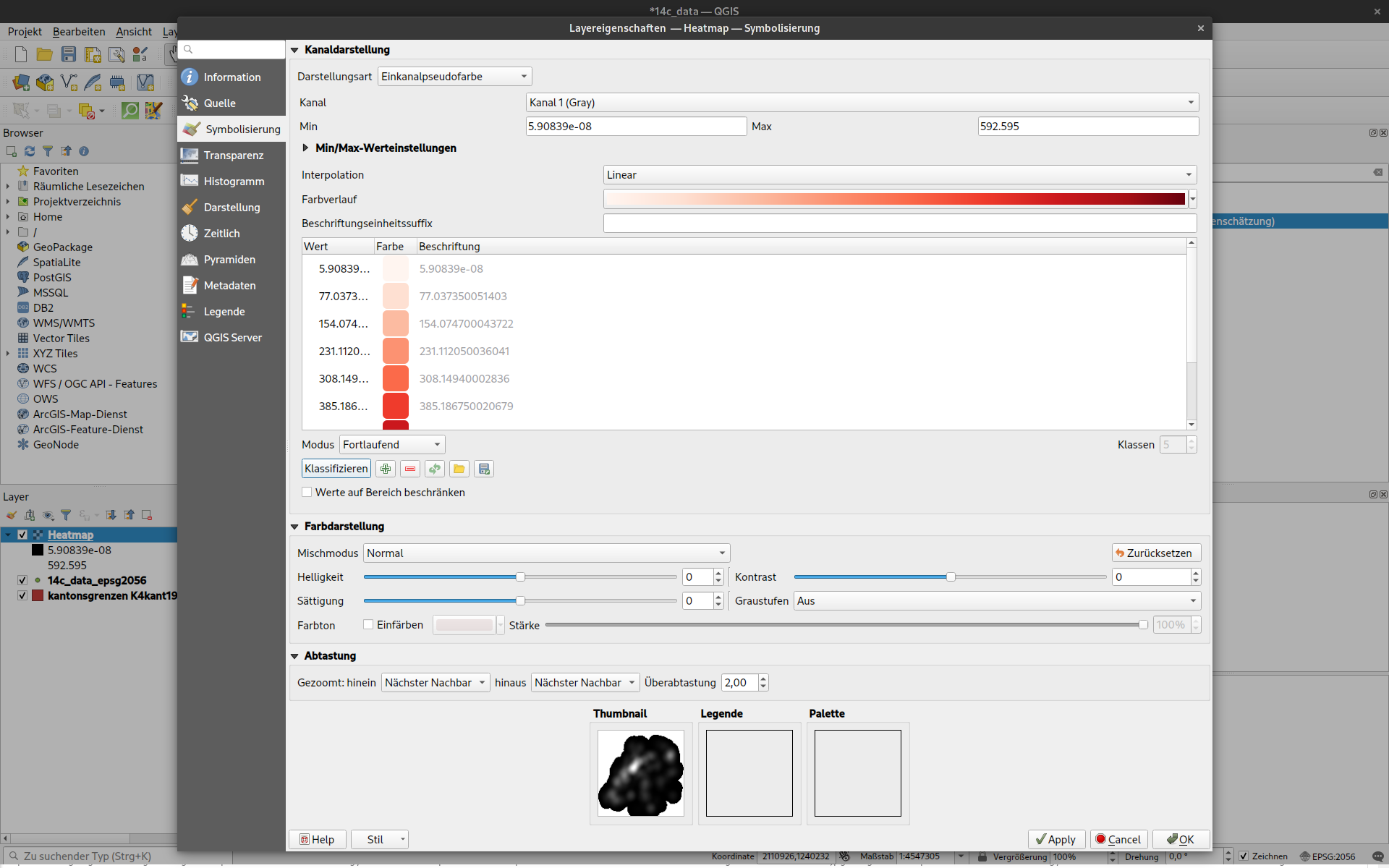Enable Werte auf Bereich beschränken checkbox
1389x868 pixels.
(x=307, y=493)
